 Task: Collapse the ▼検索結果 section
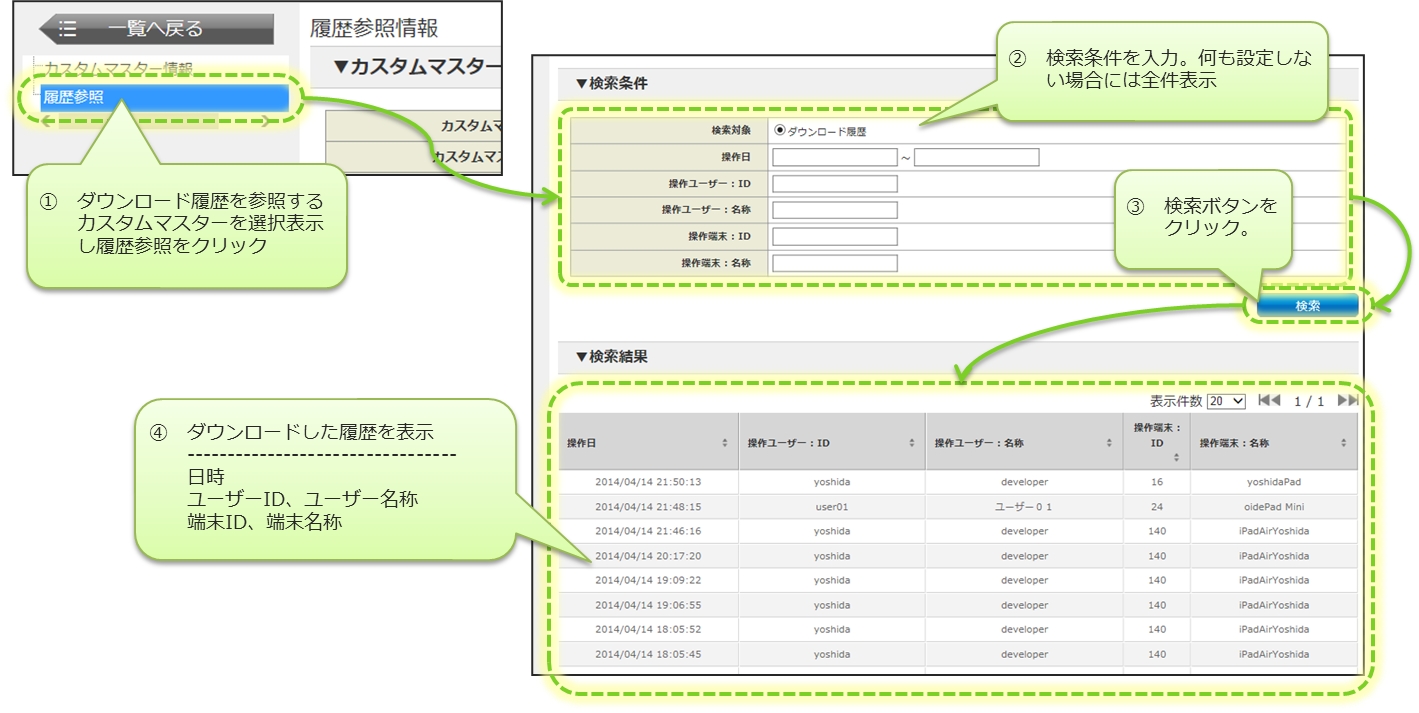pos(611,356)
